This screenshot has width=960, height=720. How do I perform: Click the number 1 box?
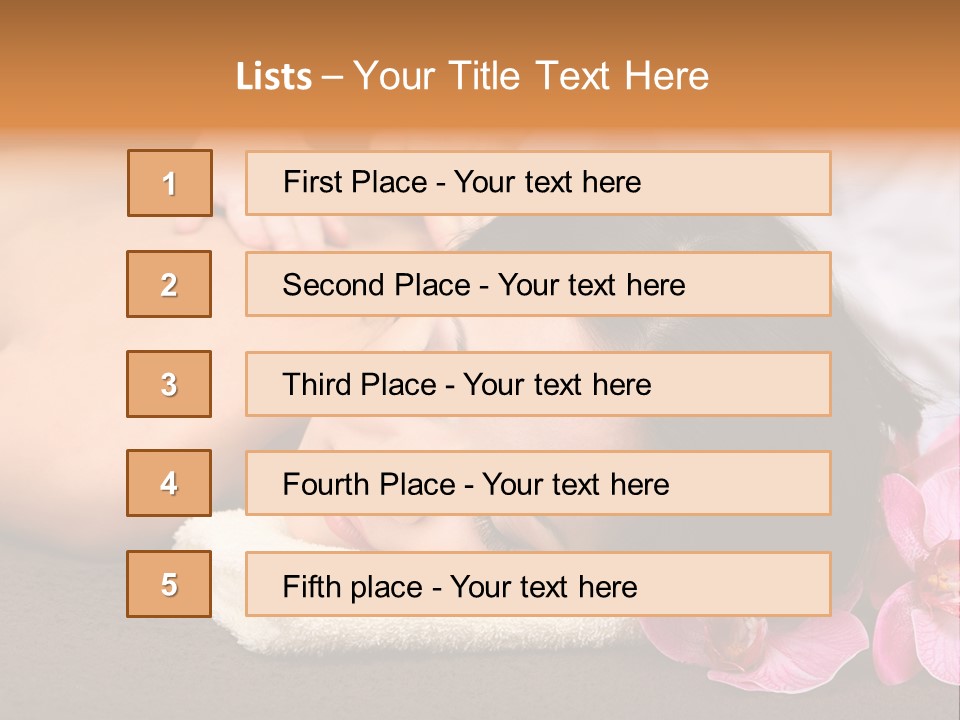pos(169,183)
